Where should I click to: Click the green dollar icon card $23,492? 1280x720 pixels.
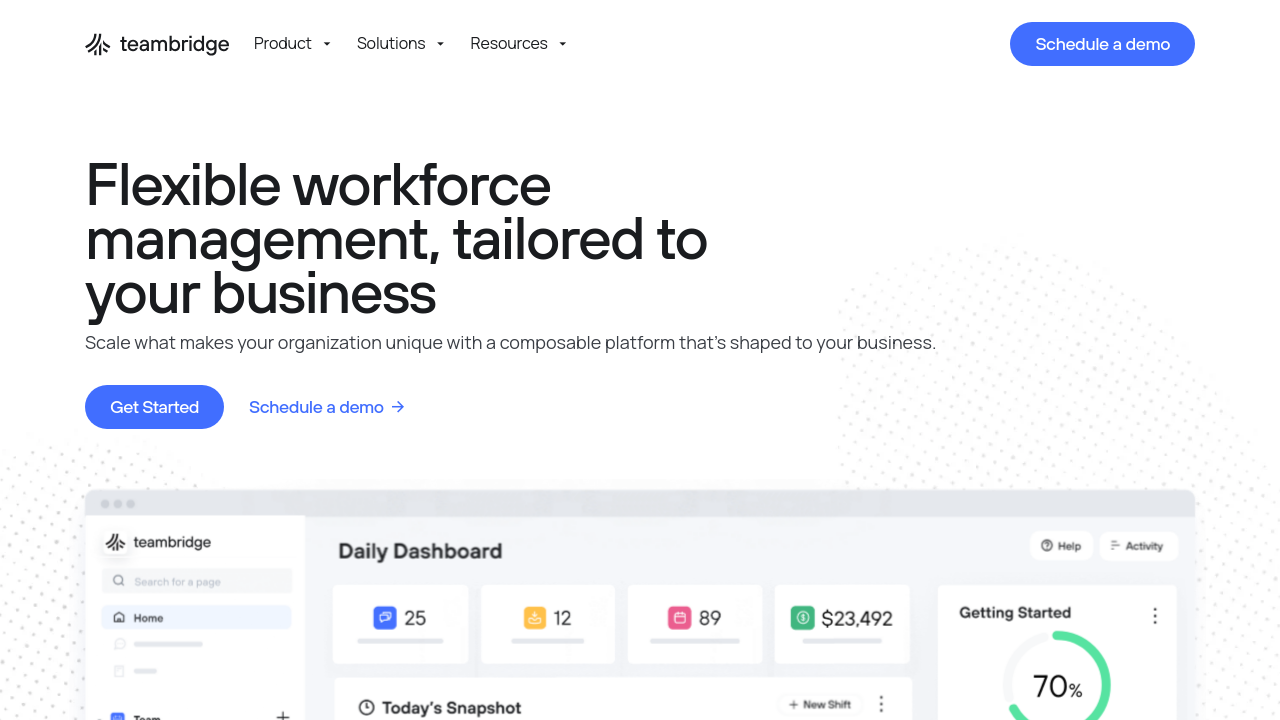click(842, 624)
